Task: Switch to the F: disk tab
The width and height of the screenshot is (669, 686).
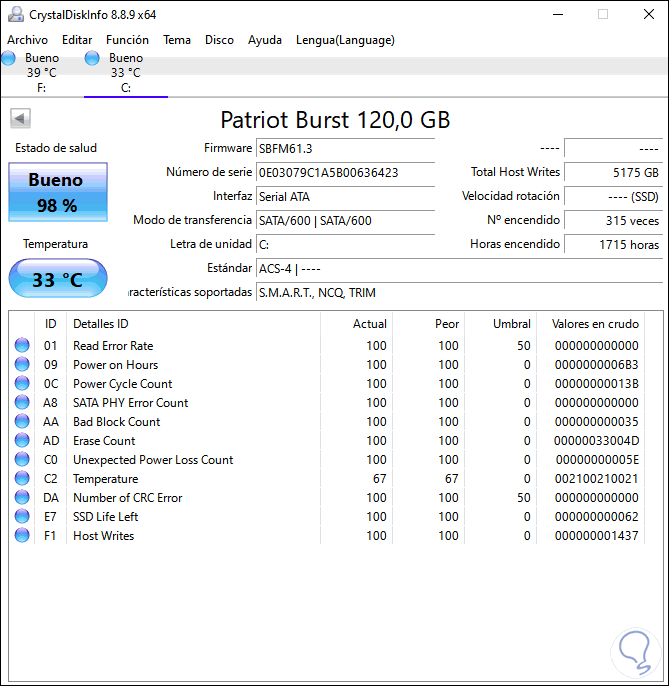Action: pos(42,73)
